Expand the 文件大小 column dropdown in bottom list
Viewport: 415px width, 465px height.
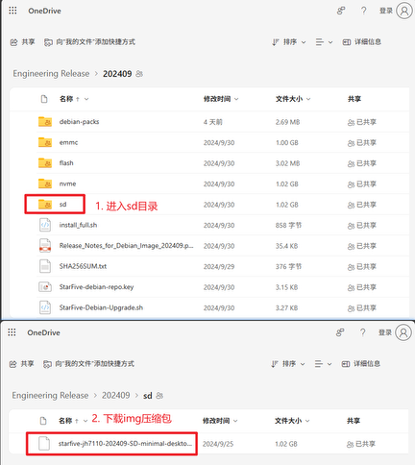point(292,421)
